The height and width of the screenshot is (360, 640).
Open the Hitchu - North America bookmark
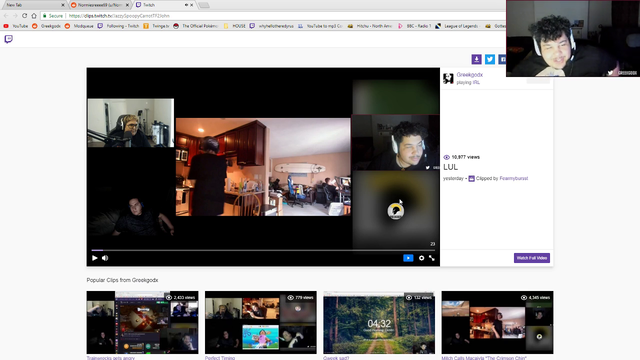[370, 26]
